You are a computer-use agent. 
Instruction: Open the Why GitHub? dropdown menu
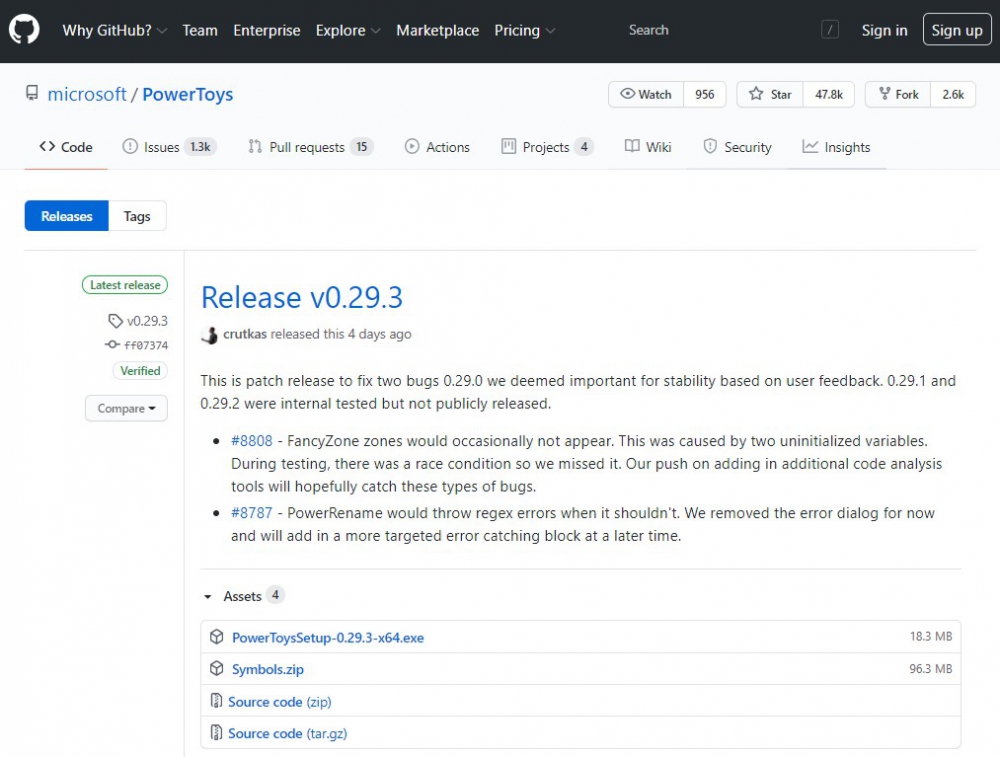coord(114,31)
